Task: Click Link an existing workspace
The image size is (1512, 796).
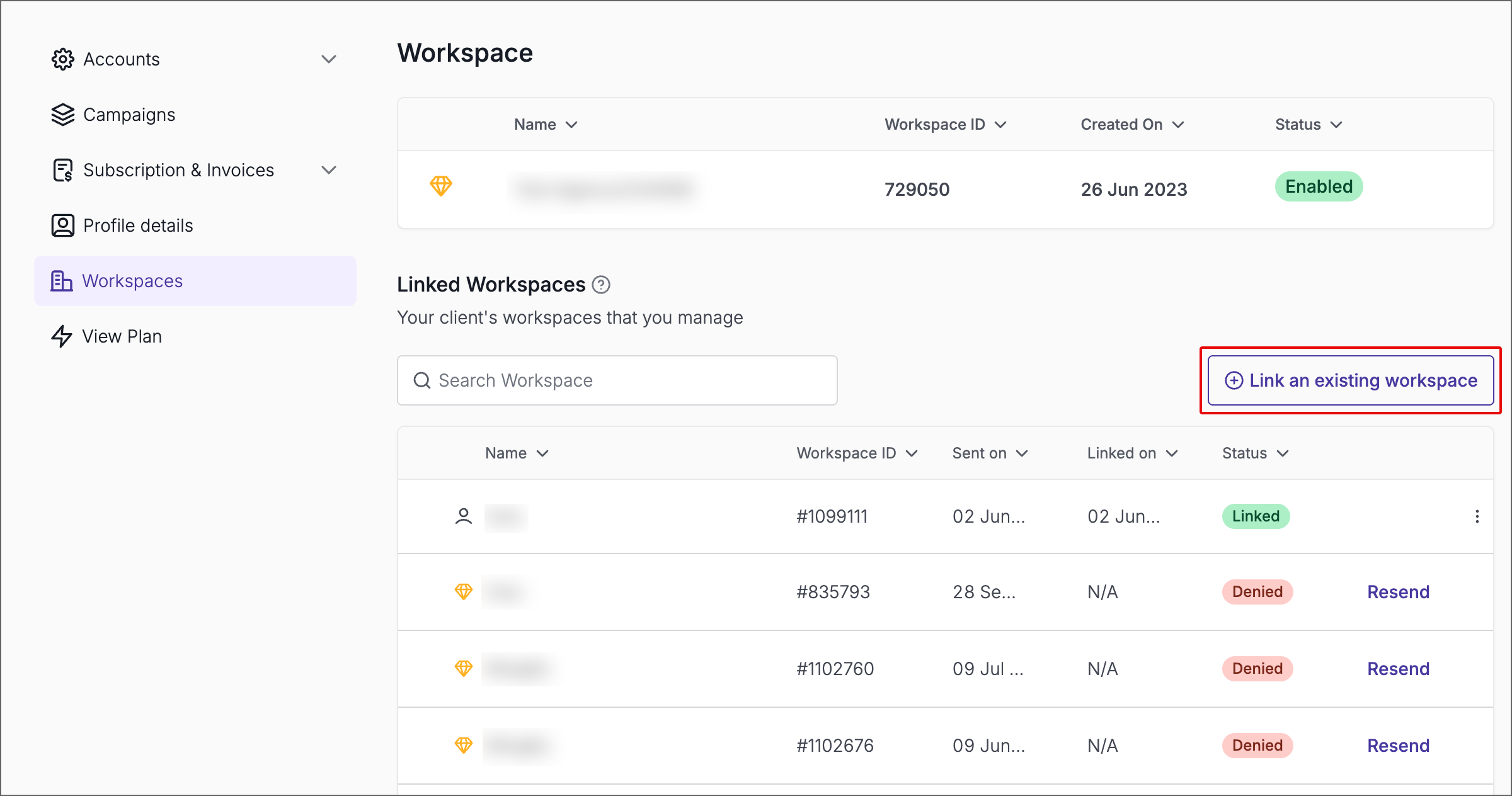Action: 1350,380
